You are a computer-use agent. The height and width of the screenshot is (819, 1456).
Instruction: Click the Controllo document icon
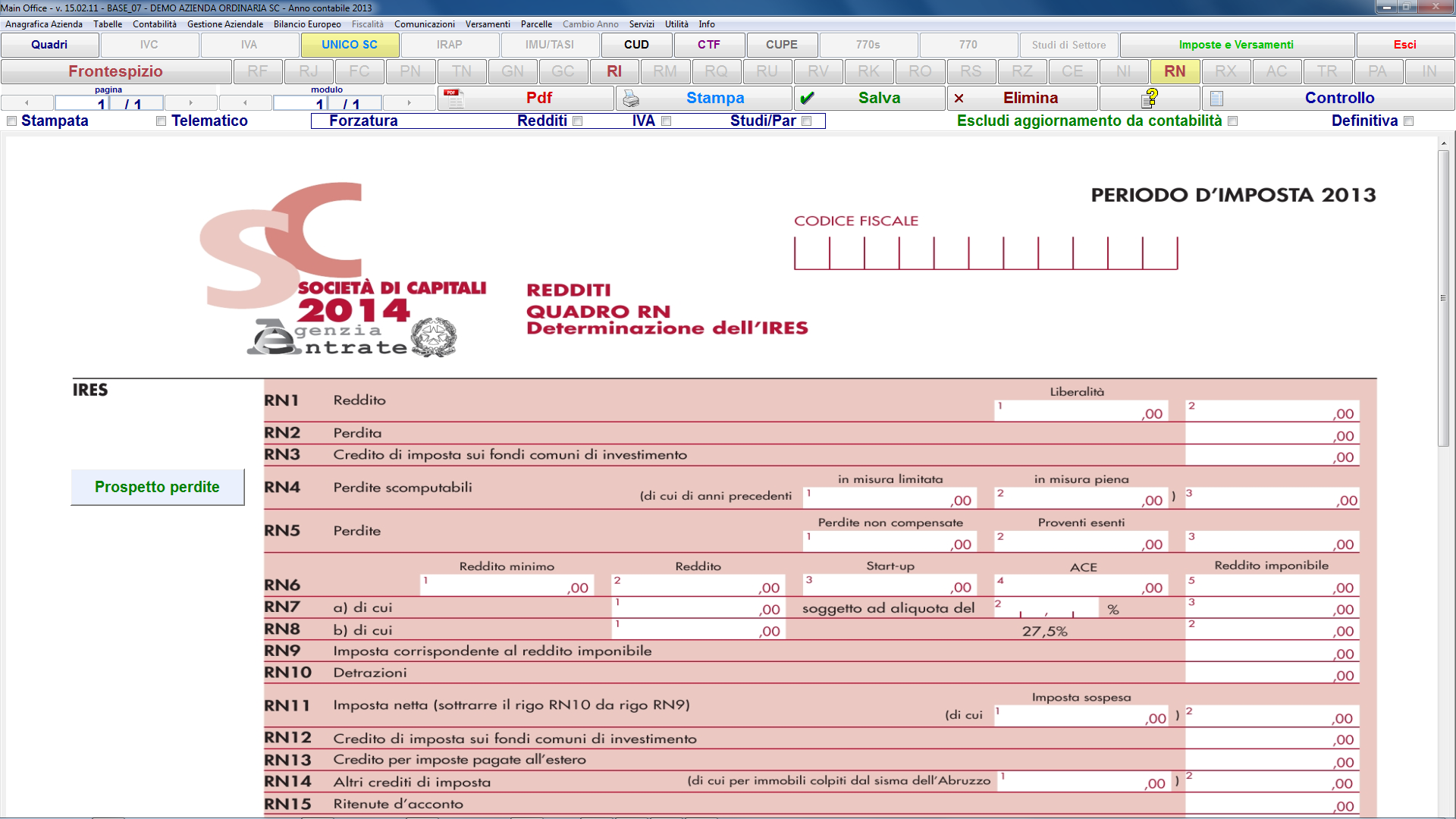tap(1216, 99)
